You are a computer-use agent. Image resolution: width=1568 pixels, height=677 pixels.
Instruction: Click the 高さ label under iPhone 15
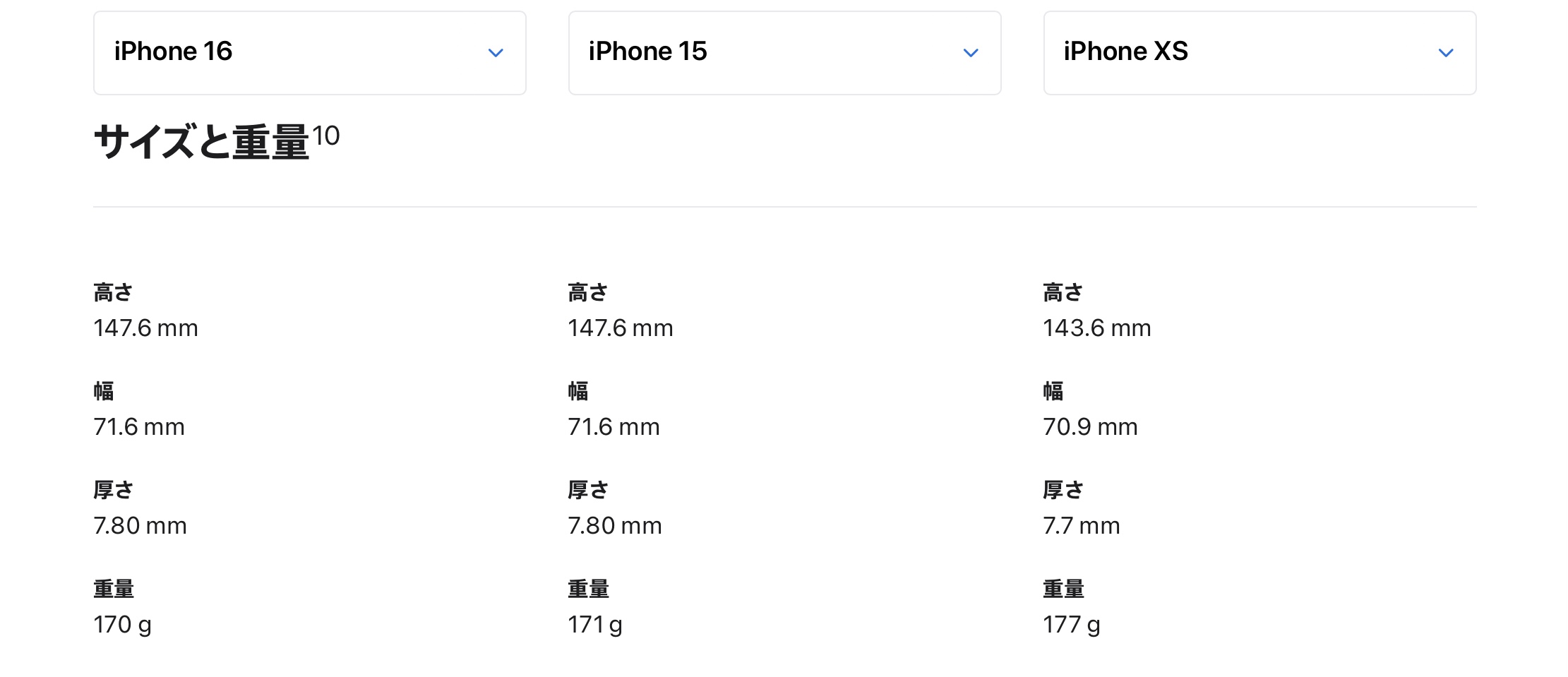coord(587,292)
